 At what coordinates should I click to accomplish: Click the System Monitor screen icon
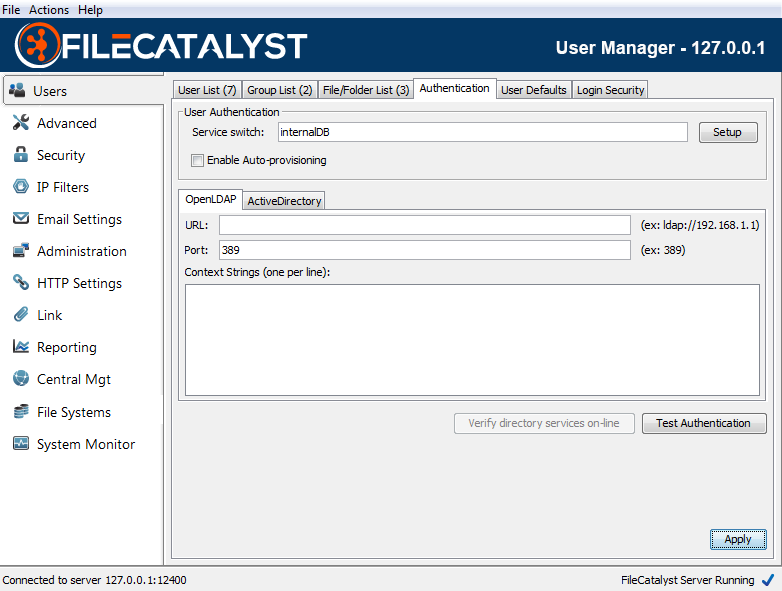(21, 443)
